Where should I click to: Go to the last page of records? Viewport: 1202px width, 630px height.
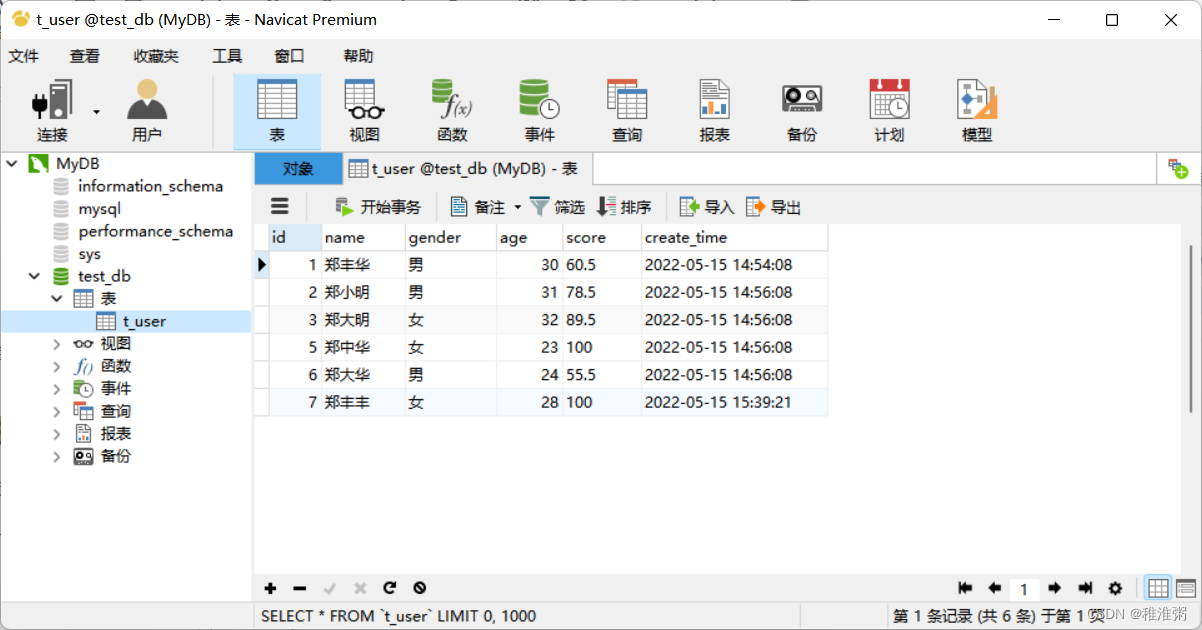click(1085, 589)
